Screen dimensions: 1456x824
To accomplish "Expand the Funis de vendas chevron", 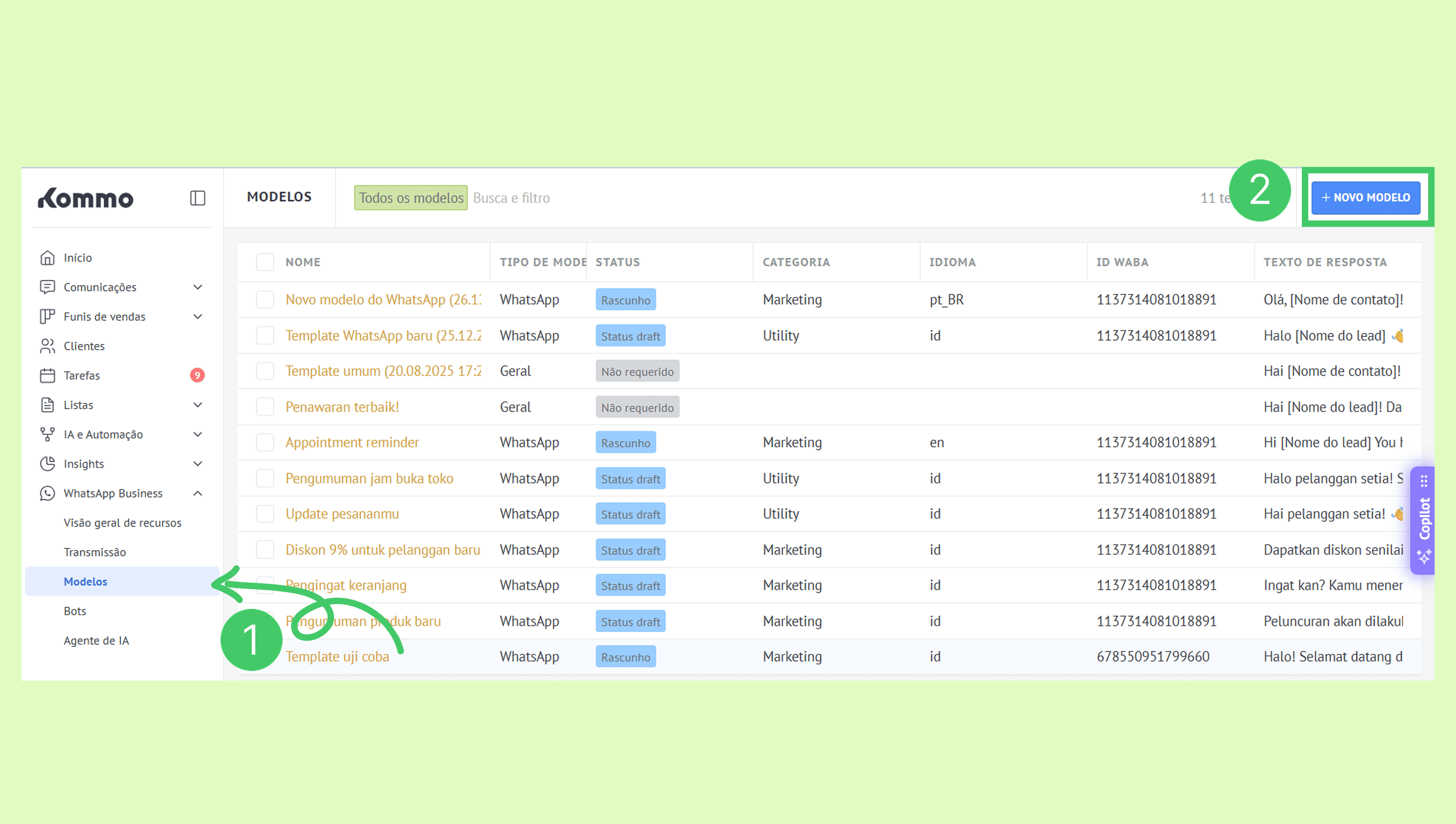I will [x=198, y=316].
